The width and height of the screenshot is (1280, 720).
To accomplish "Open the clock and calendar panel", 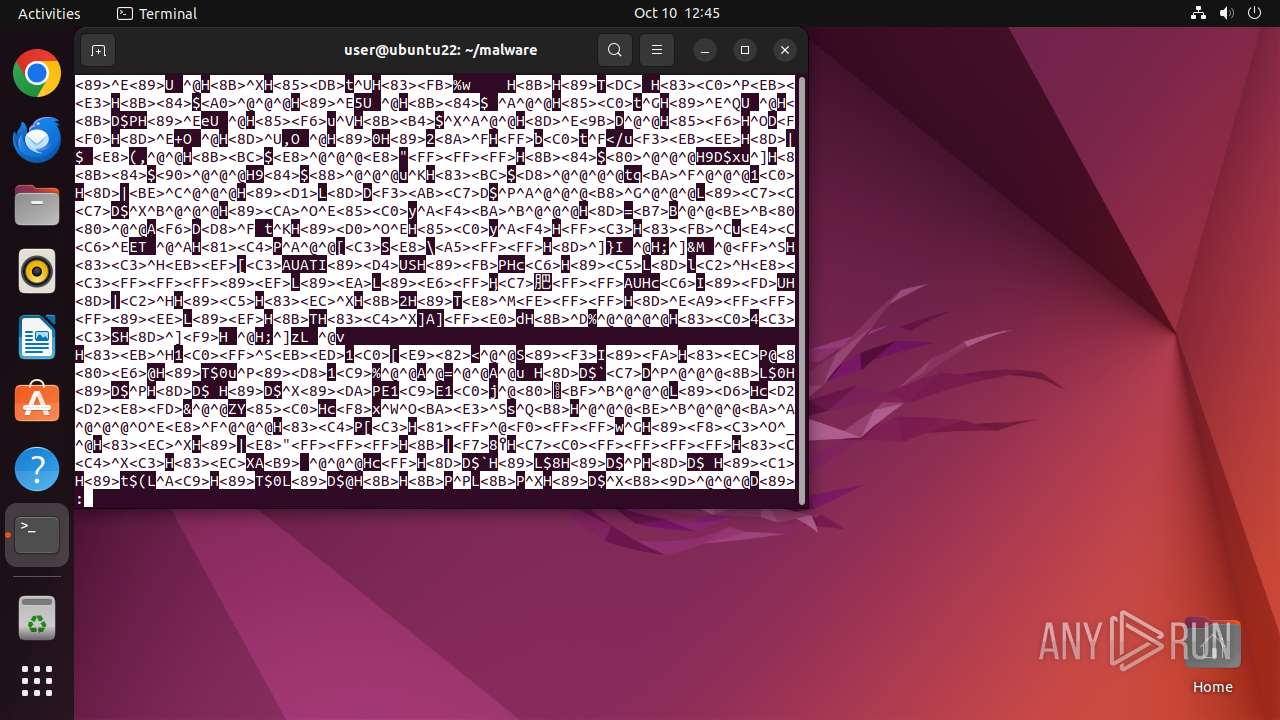I will click(x=677, y=13).
